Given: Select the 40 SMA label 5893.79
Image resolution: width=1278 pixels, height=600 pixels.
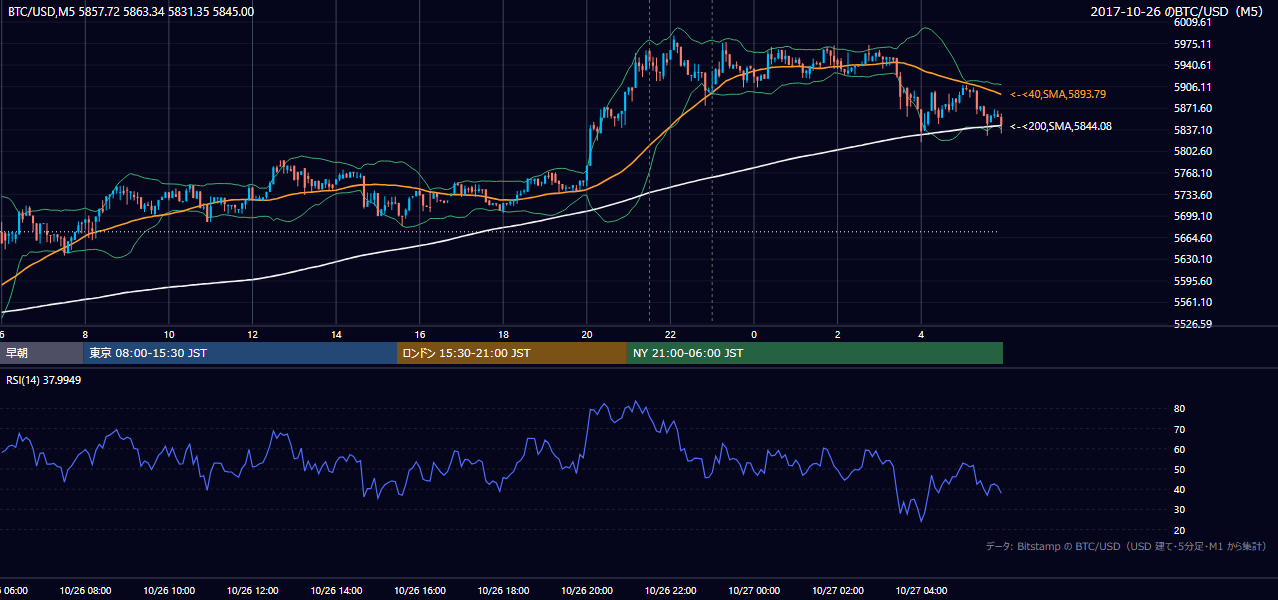Looking at the screenshot, I should click(x=1058, y=94).
